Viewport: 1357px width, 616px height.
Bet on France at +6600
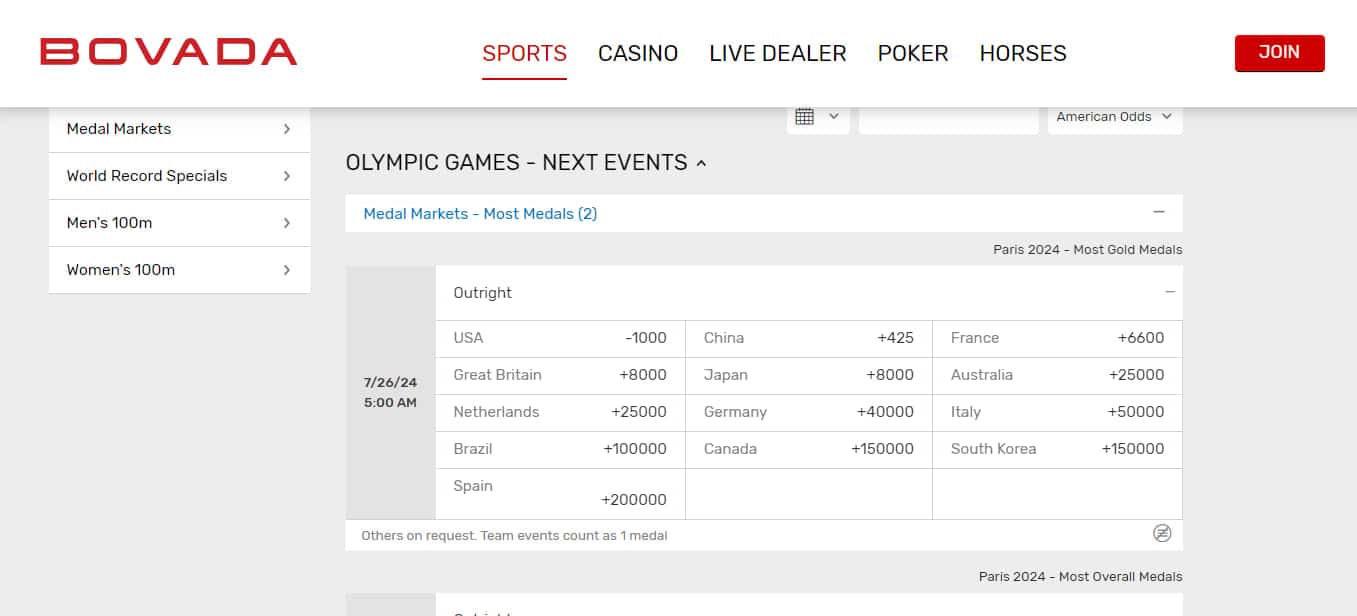point(1057,338)
